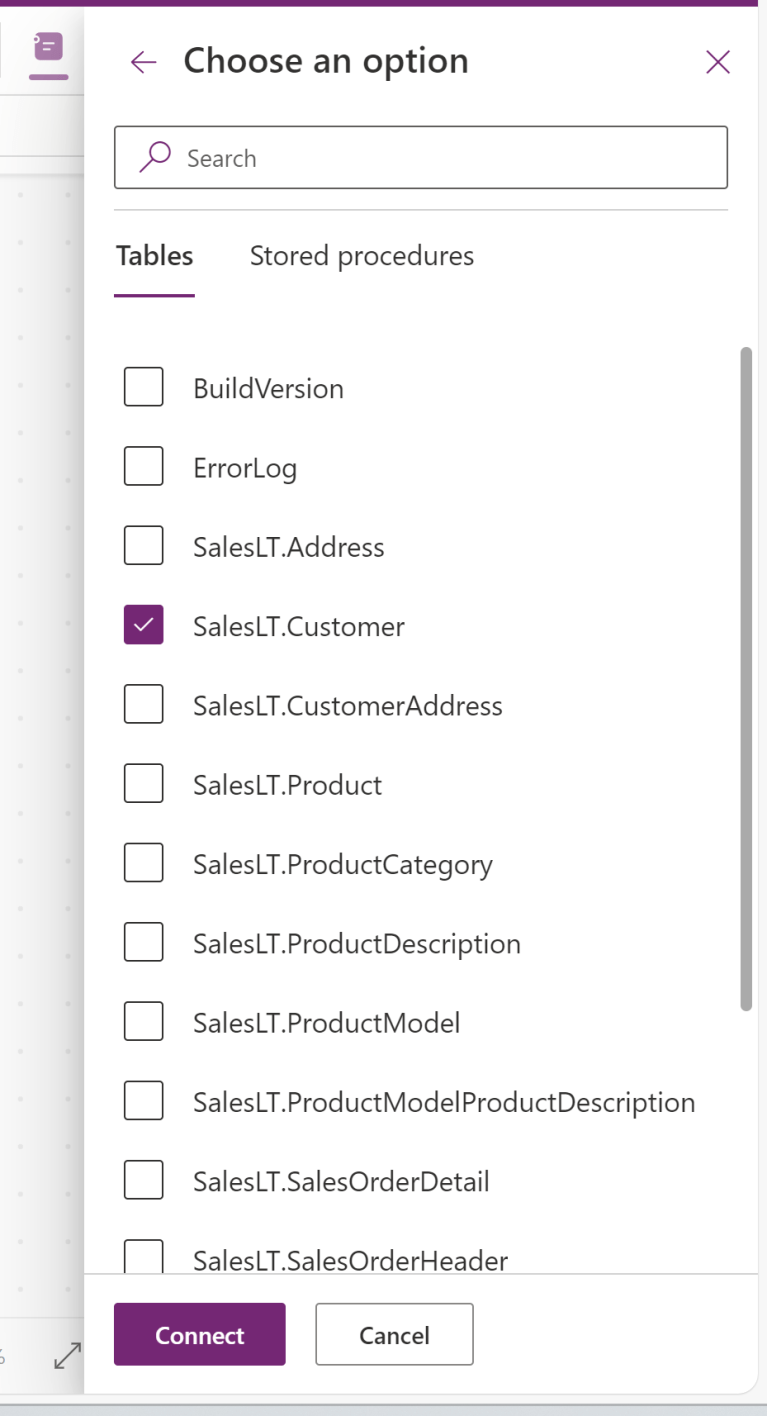Click the expand canvas arrow bottom left
Viewport: 767px width, 1416px height.
(x=66, y=1357)
